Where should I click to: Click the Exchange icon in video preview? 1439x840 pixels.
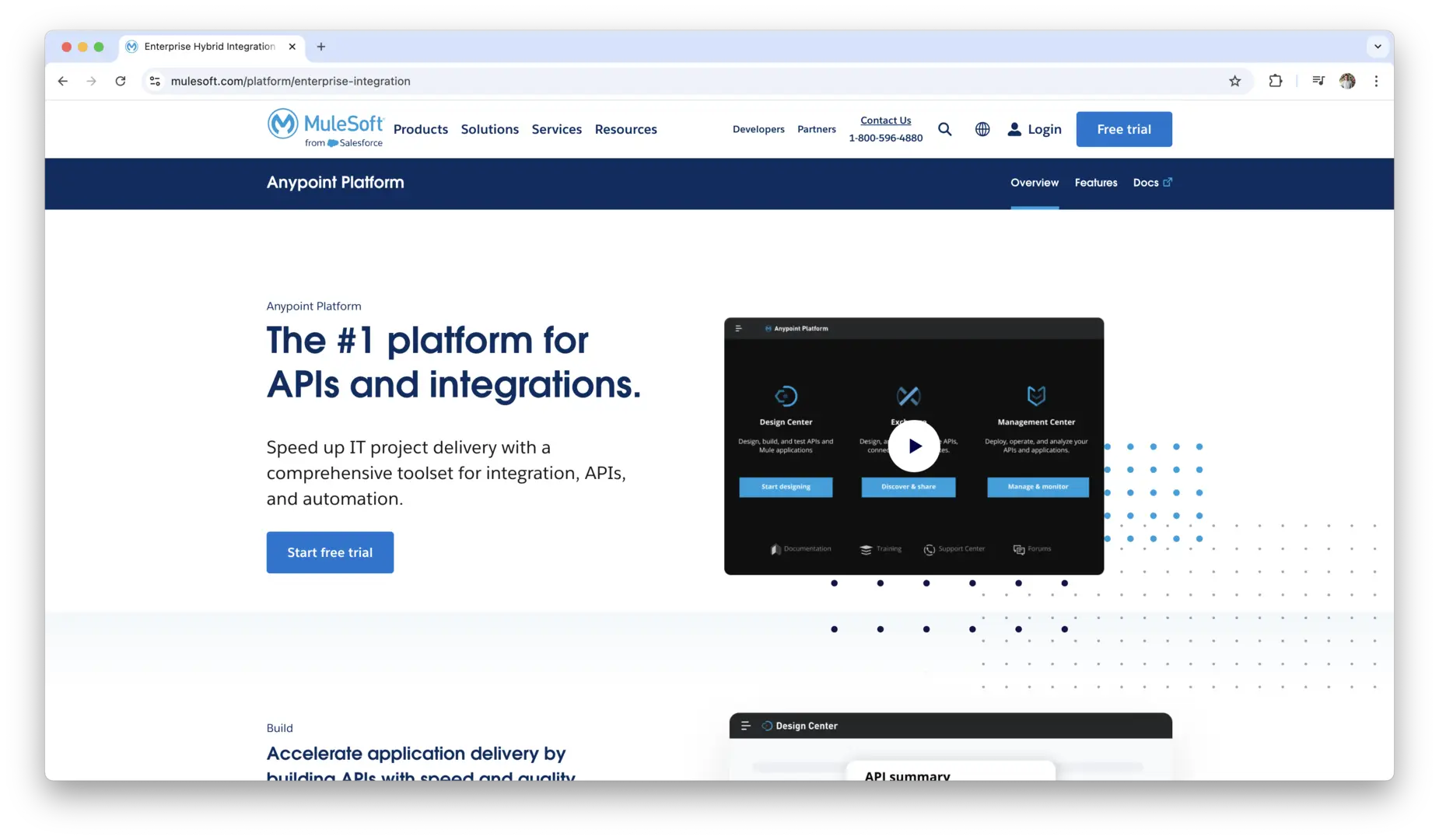click(908, 396)
